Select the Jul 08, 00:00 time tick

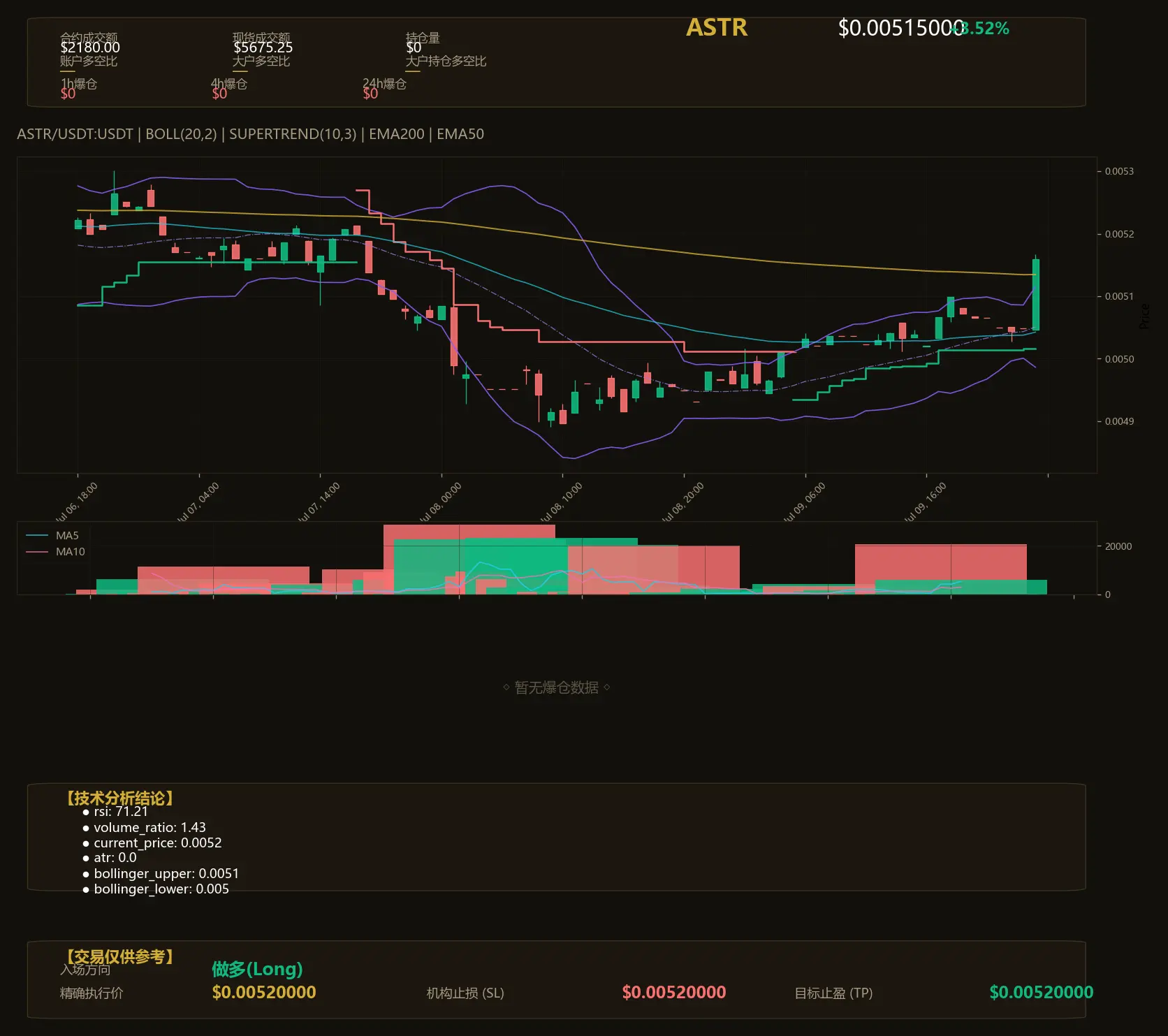click(x=440, y=503)
